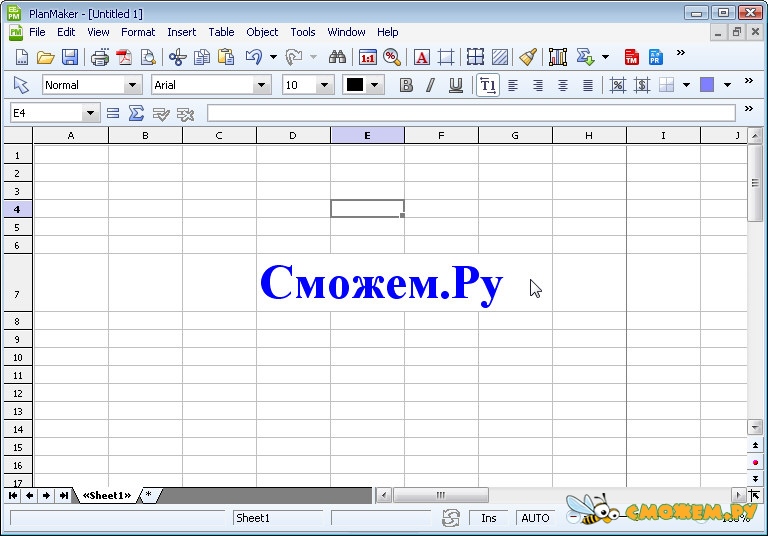The width and height of the screenshot is (768, 536).
Task: Open a file using the folder icon
Action: tap(46, 57)
